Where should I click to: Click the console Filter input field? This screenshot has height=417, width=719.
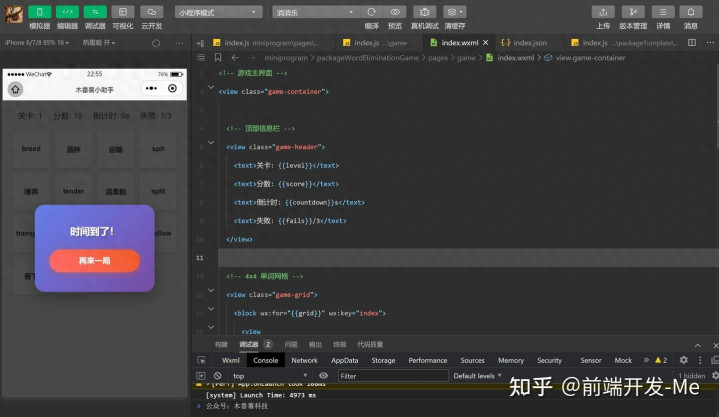[390, 376]
